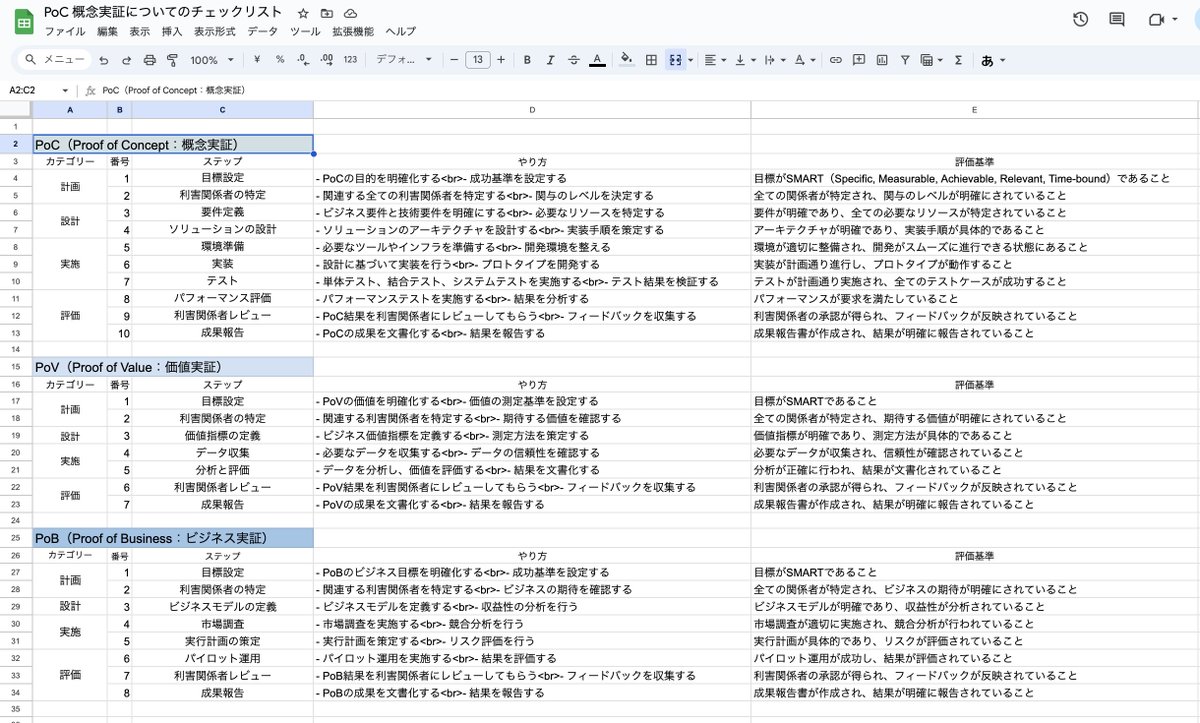Toggle create a filter
Screen dimensions: 1200x723
click(905, 60)
